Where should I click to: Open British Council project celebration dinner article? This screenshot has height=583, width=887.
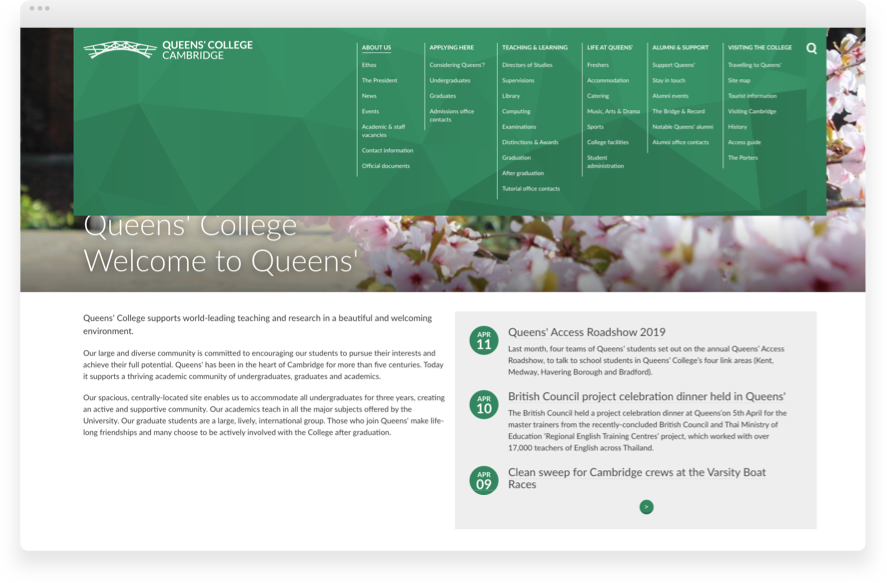pos(647,396)
